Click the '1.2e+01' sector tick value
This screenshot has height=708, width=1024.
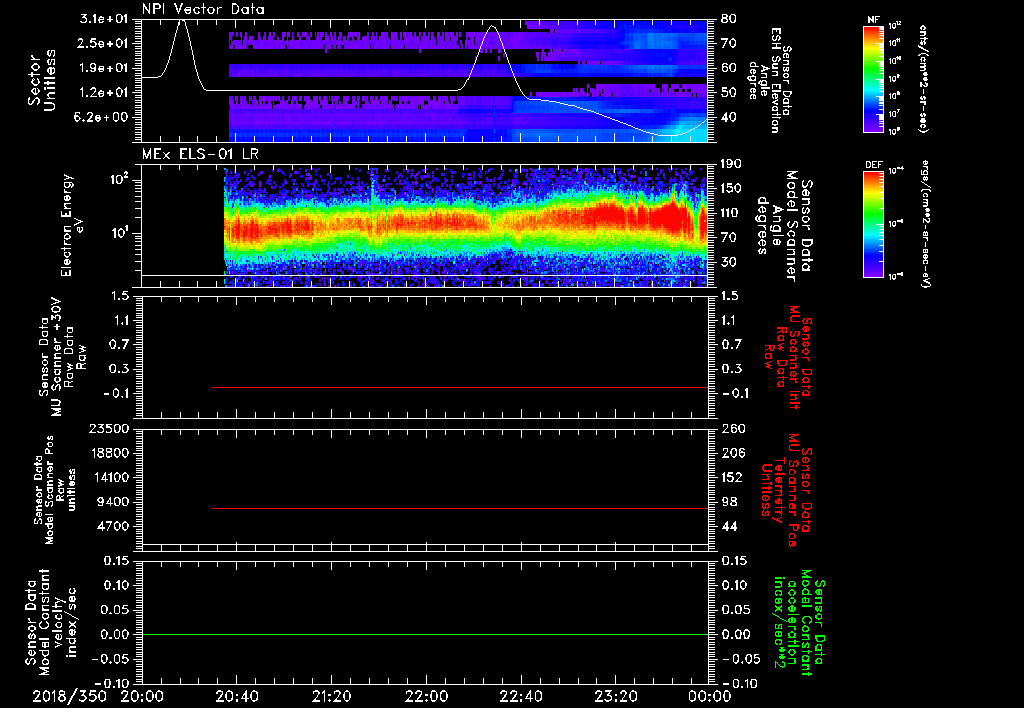click(x=104, y=93)
